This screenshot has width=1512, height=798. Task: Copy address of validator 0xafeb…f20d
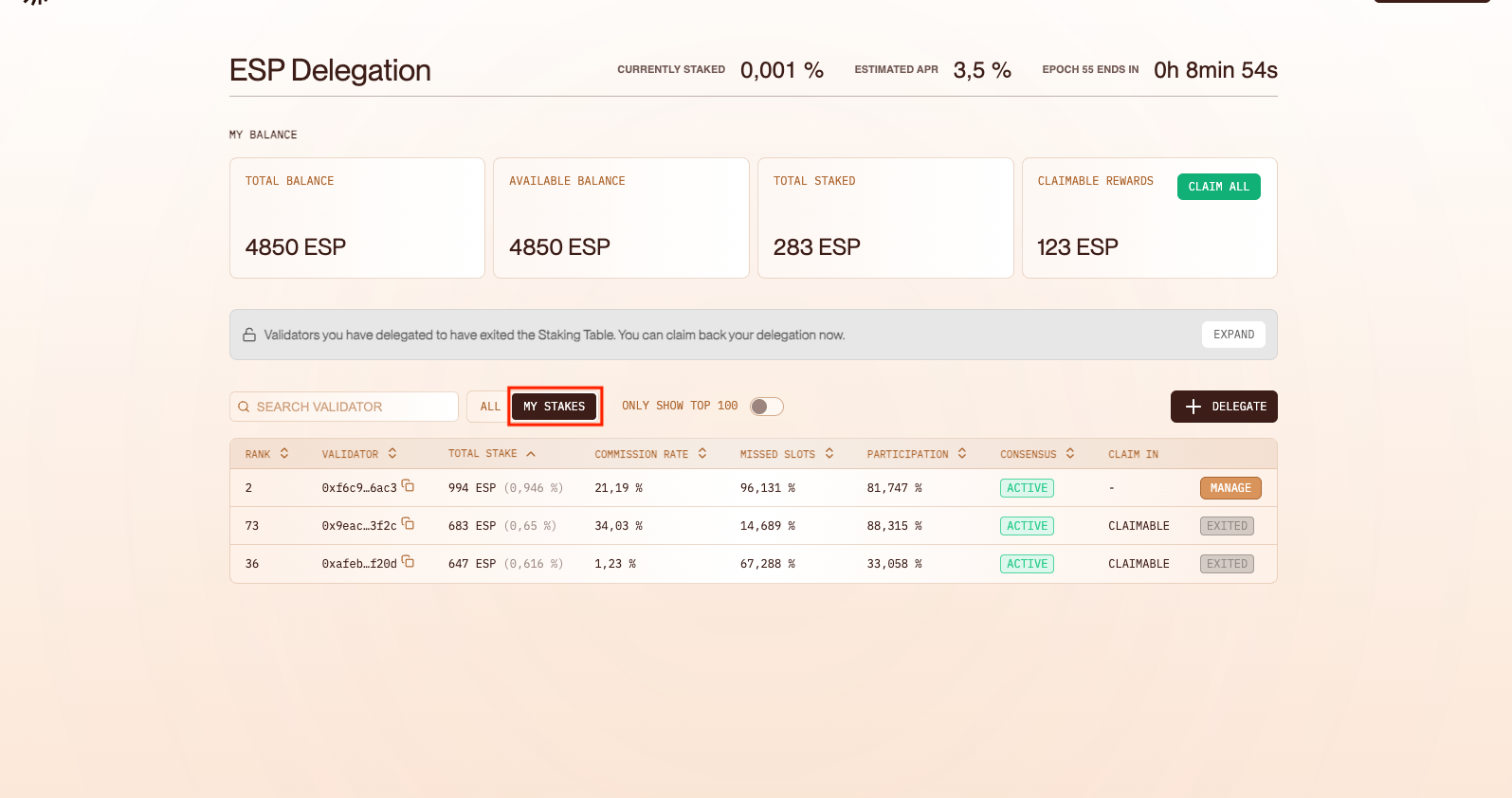(x=408, y=561)
